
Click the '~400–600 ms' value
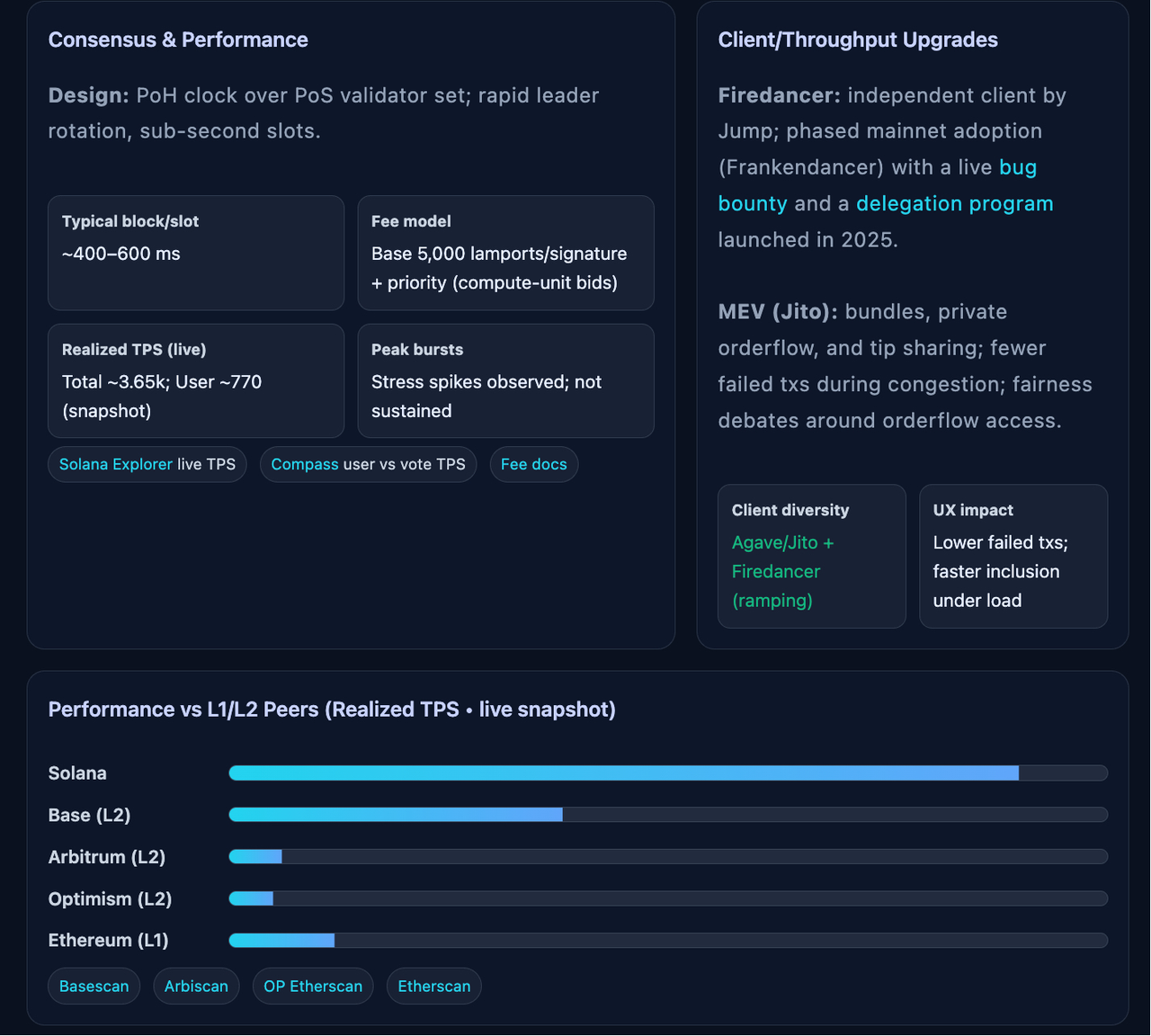[x=121, y=254]
